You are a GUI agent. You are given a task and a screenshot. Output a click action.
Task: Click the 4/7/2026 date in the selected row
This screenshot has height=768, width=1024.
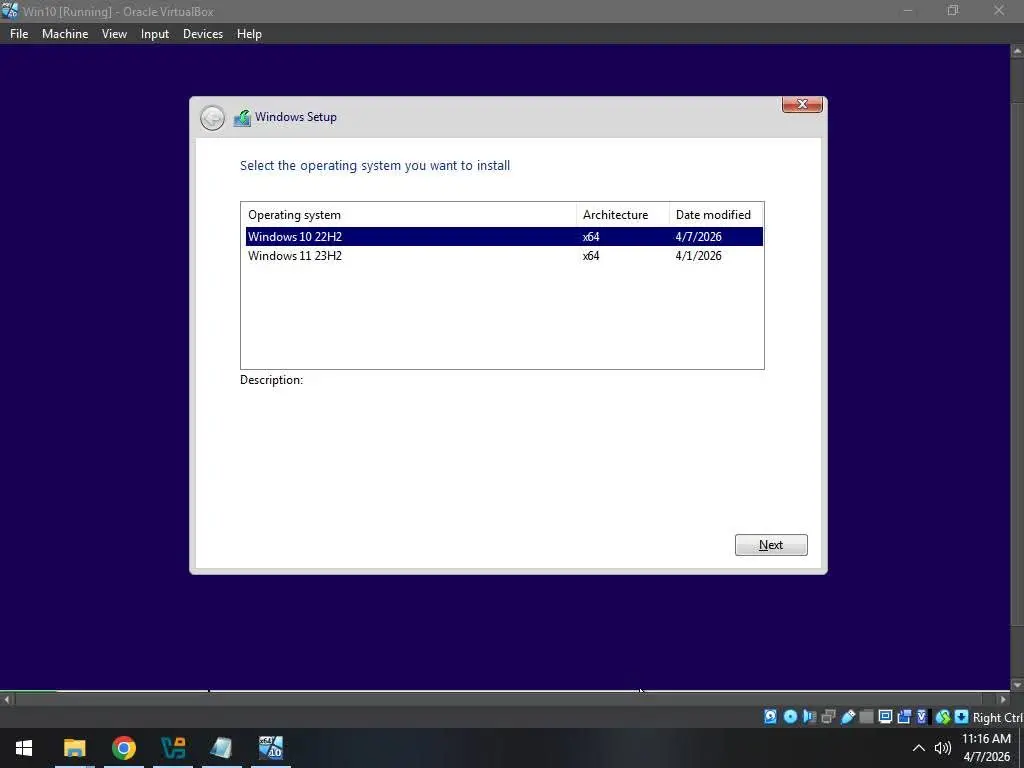(698, 236)
